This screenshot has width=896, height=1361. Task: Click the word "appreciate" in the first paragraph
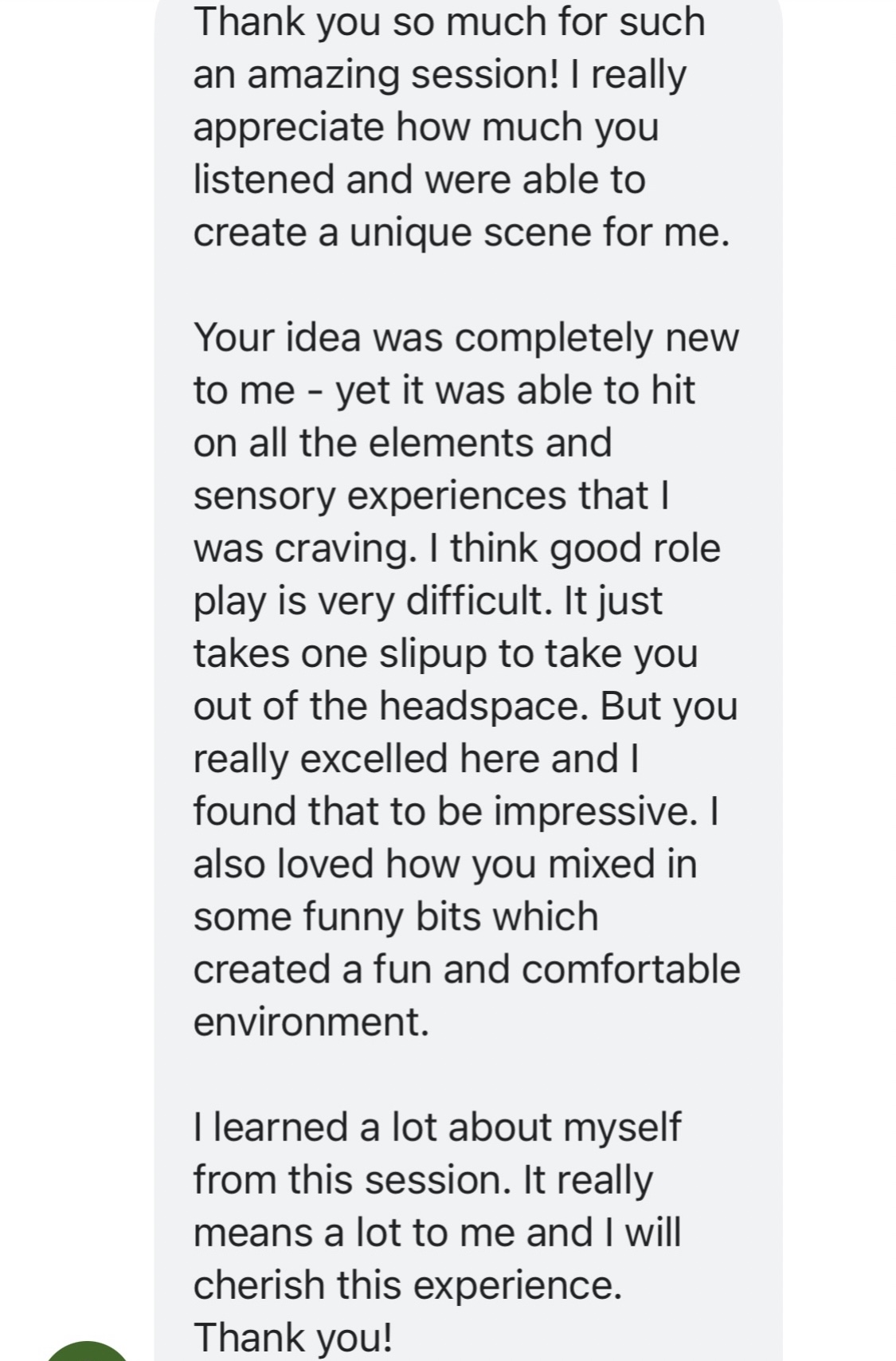[288, 127]
